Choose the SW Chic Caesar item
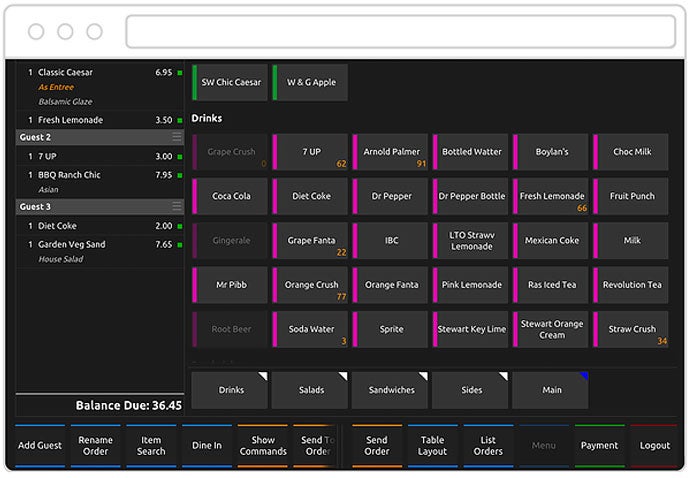 point(231,83)
